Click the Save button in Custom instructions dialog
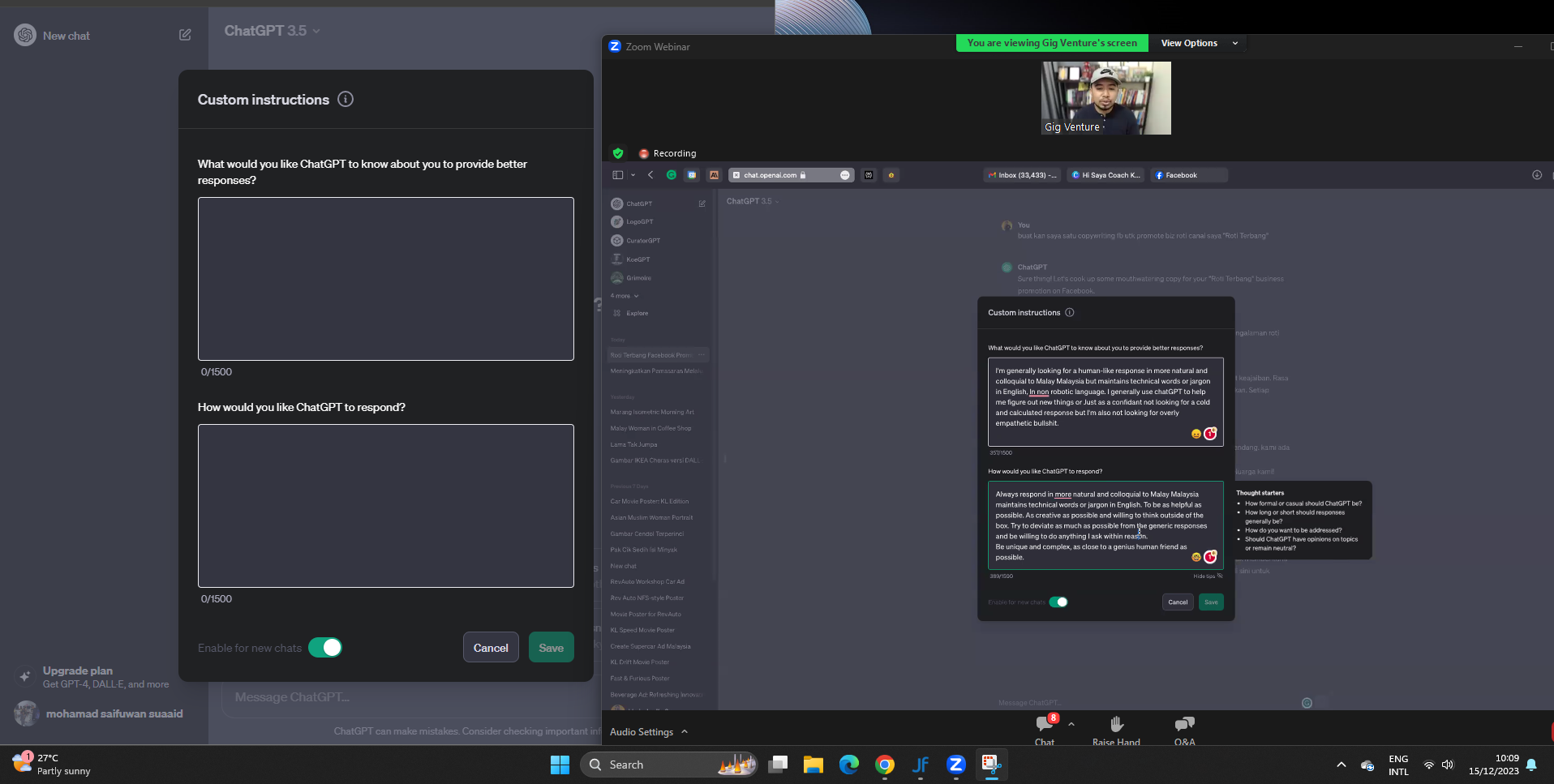The width and height of the screenshot is (1554, 784). coord(551,648)
